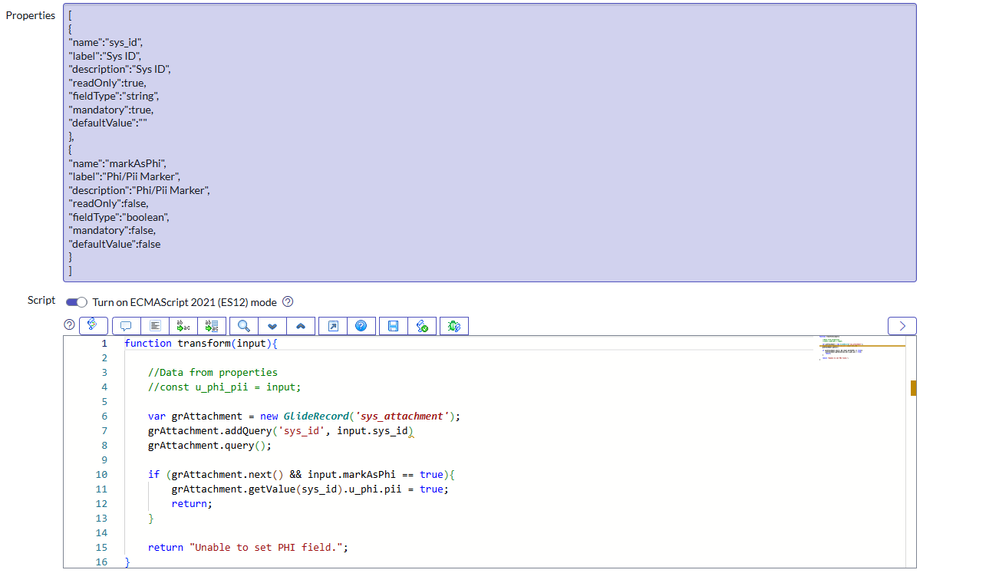Screen dimensions: 999x576
Task: Find previous occurrence up arrow
Action: tap(301, 326)
